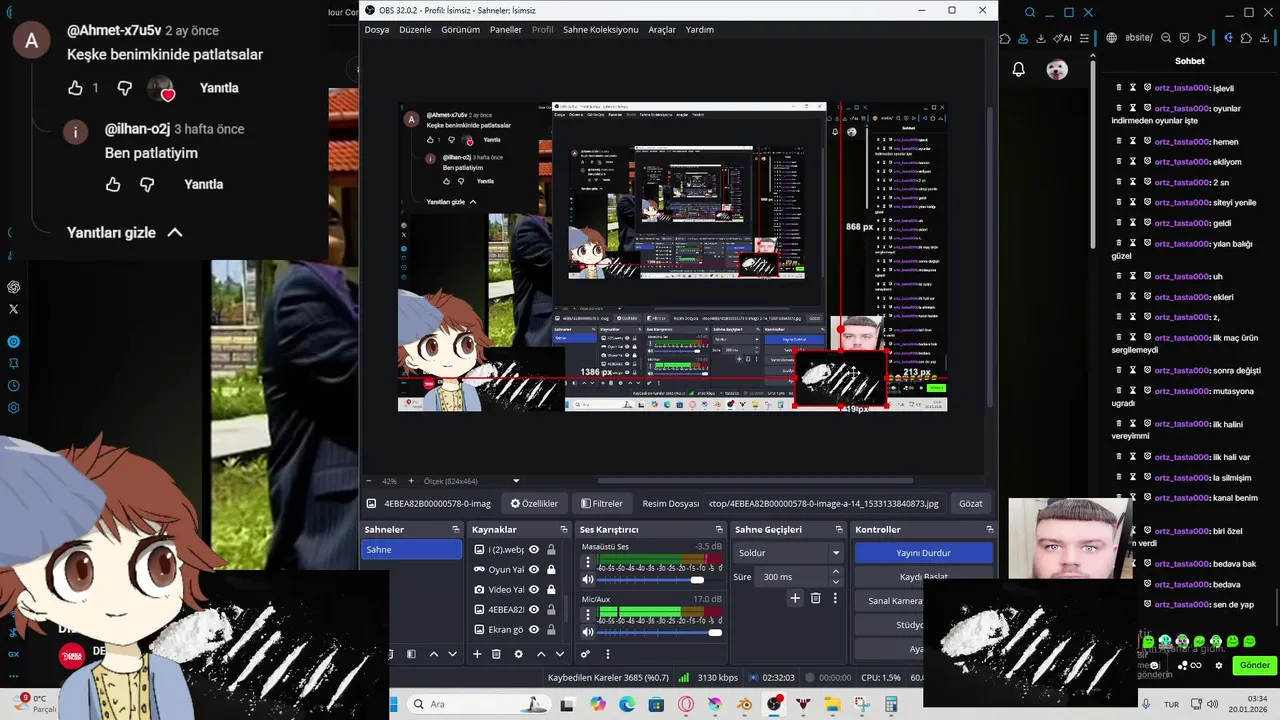Undock the Kontroller panel
Screen dimensions: 1280x720
(x=990, y=530)
